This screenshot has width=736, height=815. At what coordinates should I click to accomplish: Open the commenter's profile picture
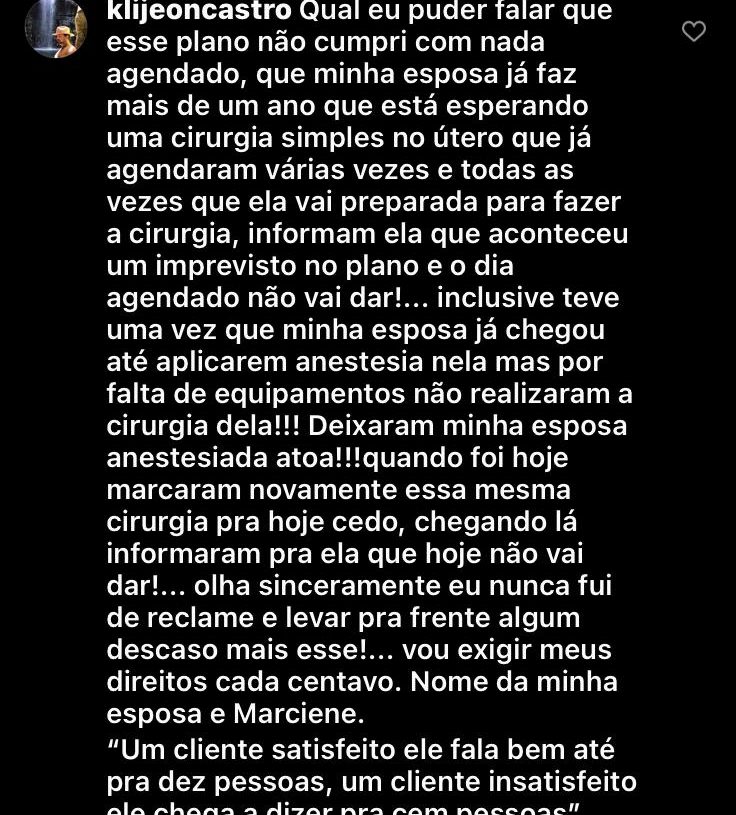click(56, 27)
